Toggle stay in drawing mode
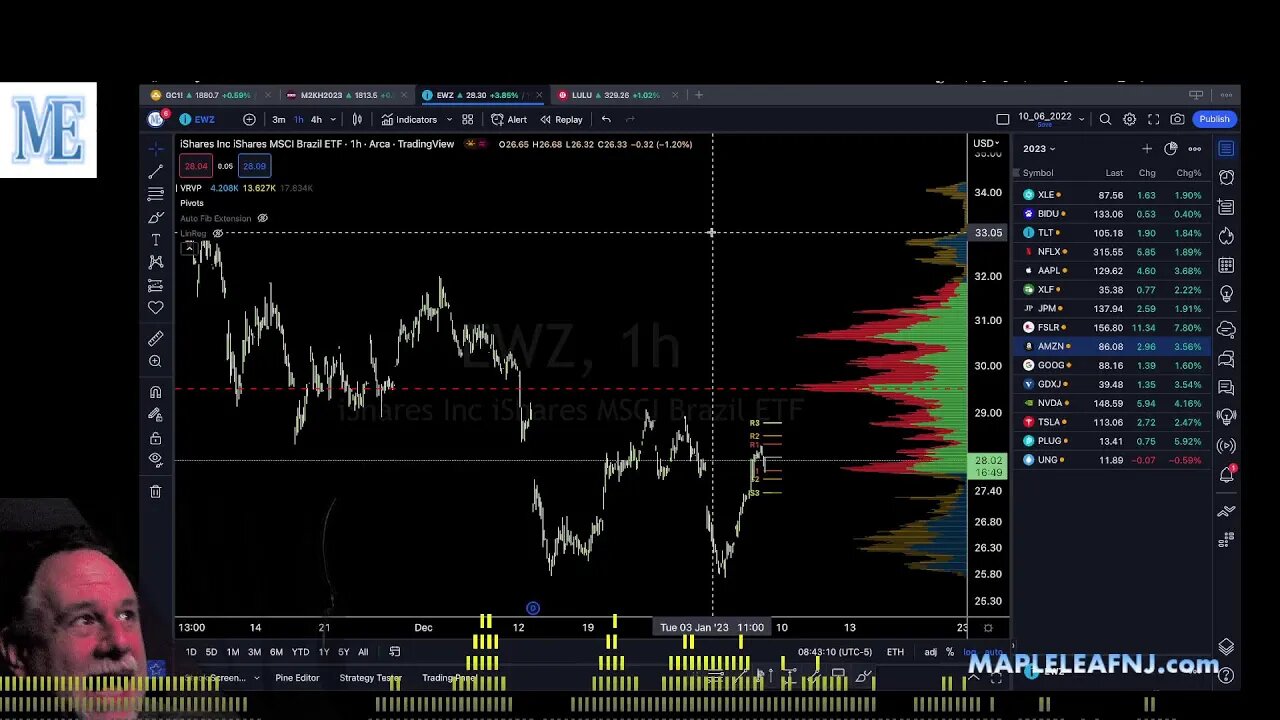The width and height of the screenshot is (1280, 720). [156, 414]
